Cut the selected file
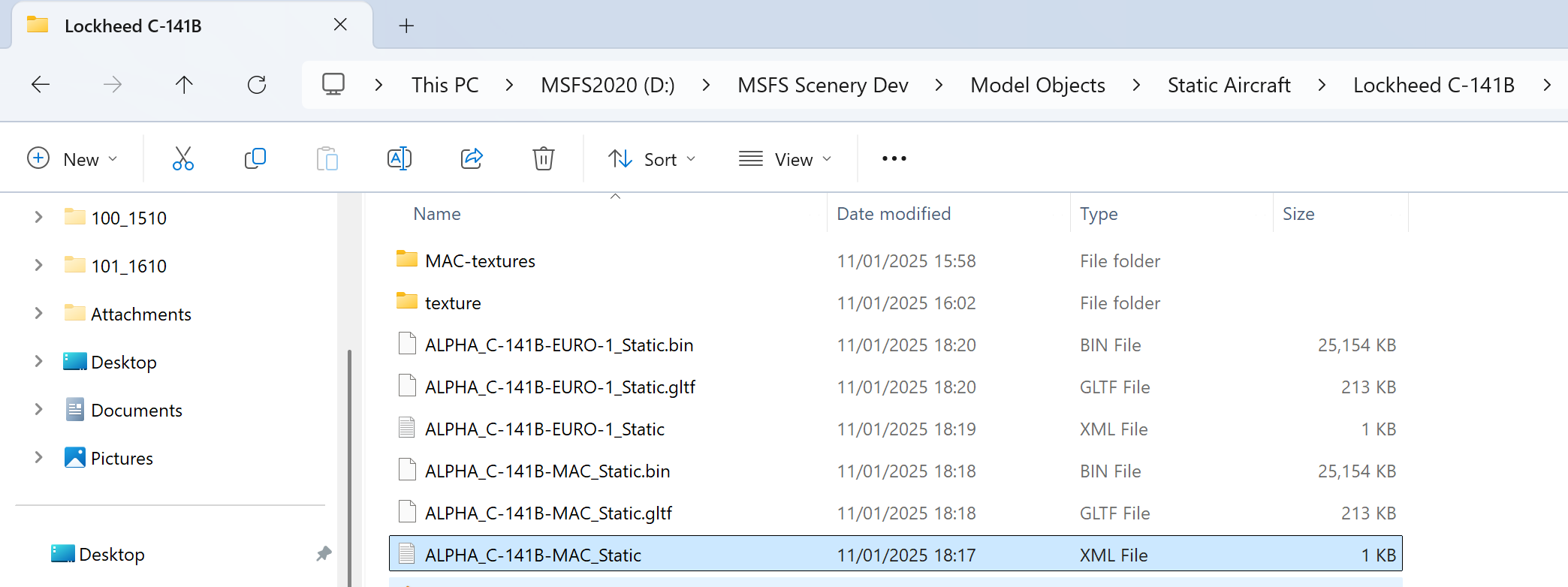 pyautogui.click(x=183, y=158)
